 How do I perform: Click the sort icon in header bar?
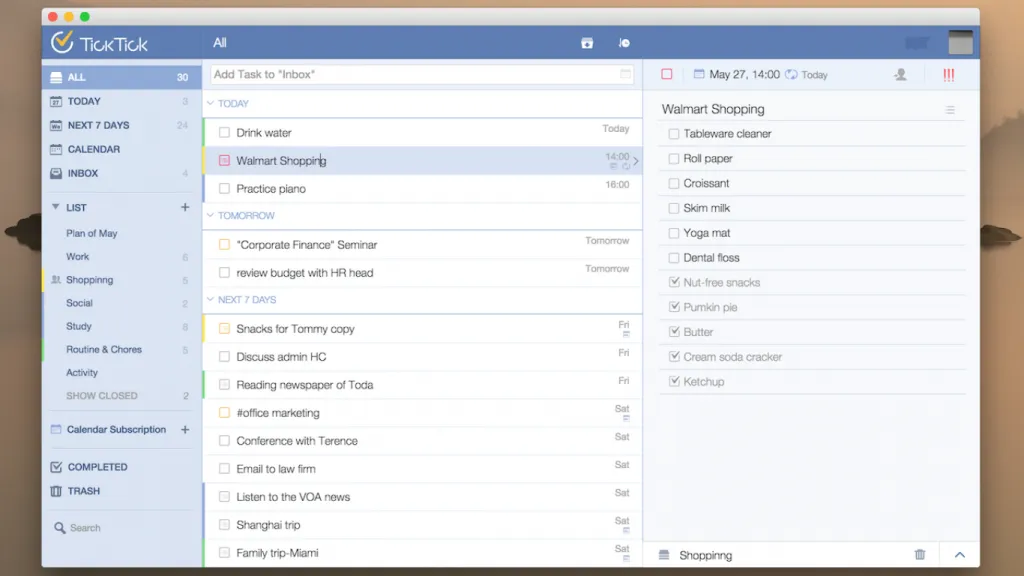(x=624, y=43)
